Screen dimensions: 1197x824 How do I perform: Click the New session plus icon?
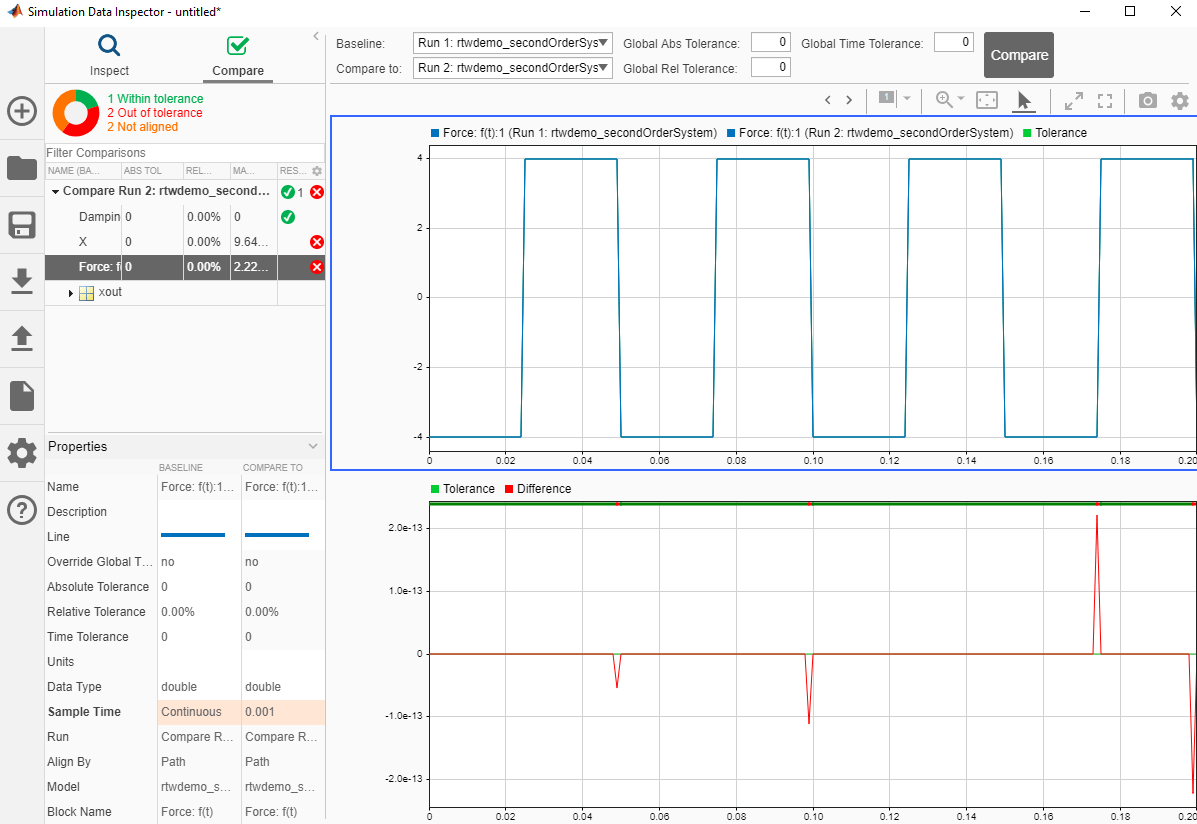22,111
